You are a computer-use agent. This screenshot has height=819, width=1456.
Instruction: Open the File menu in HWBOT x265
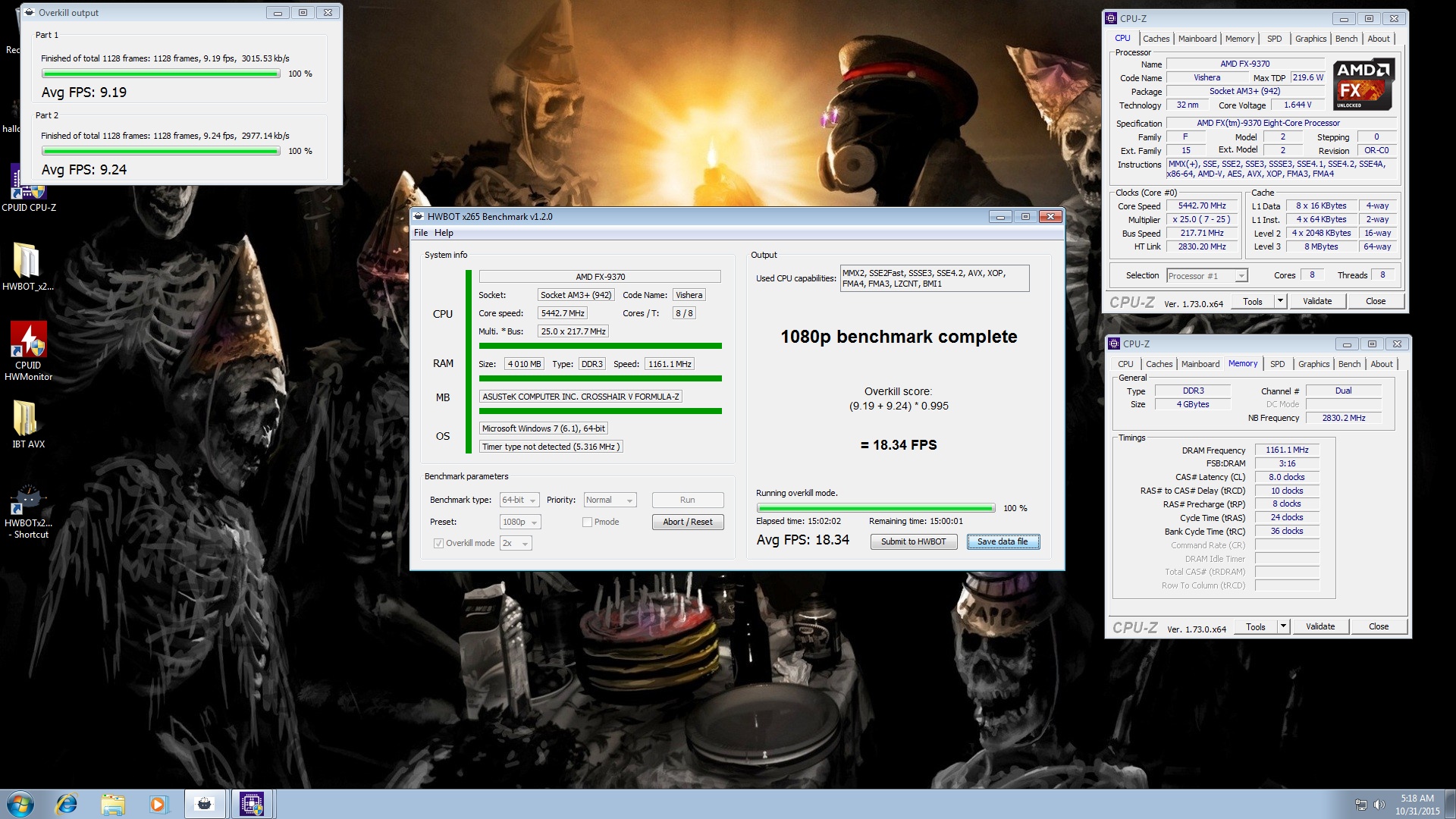(421, 234)
